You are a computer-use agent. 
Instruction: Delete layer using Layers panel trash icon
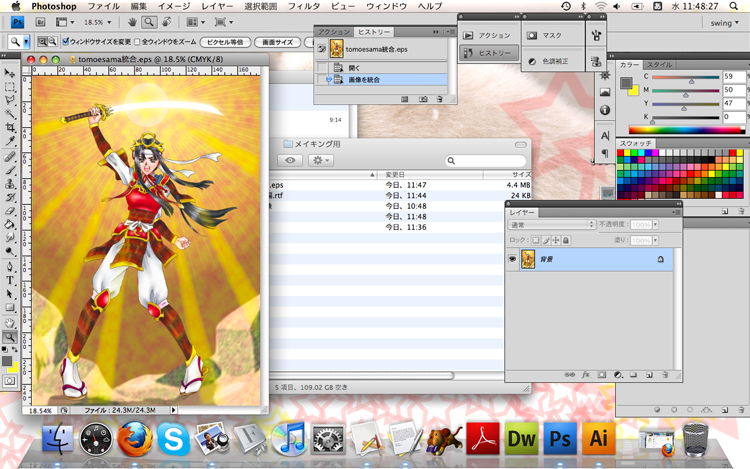coord(665,375)
